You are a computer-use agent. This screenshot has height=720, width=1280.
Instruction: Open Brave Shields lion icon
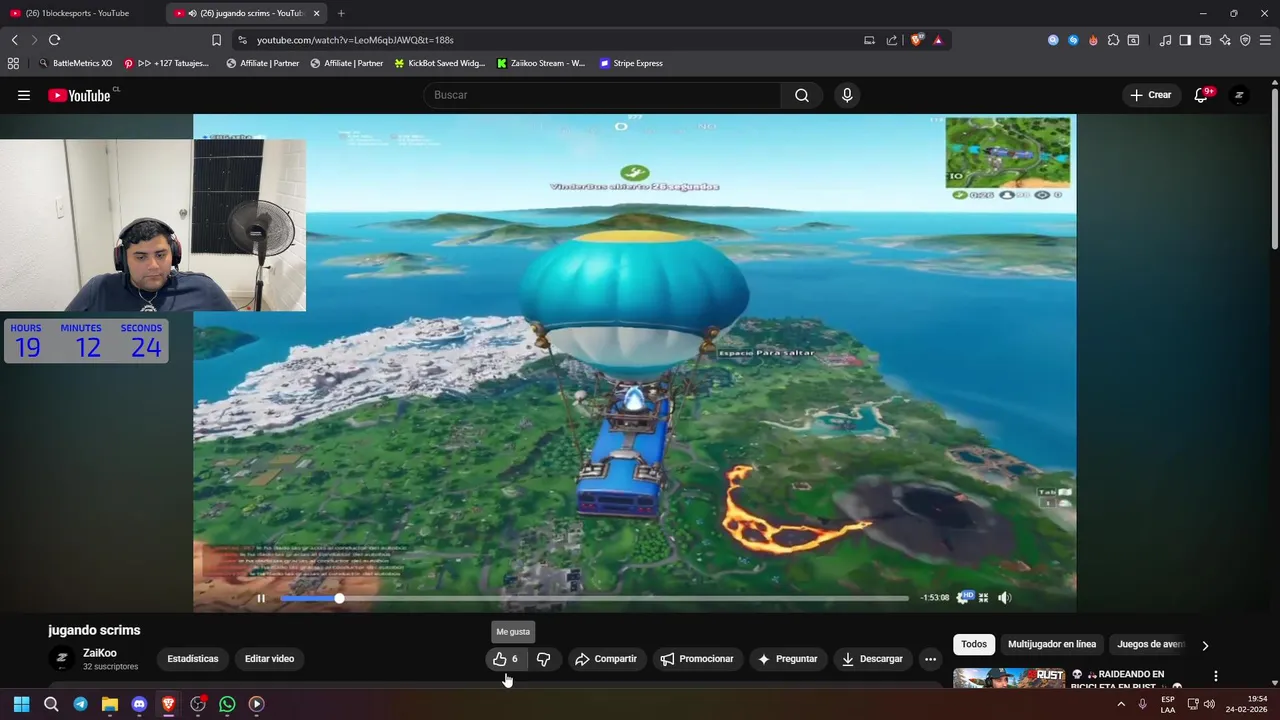point(916,40)
